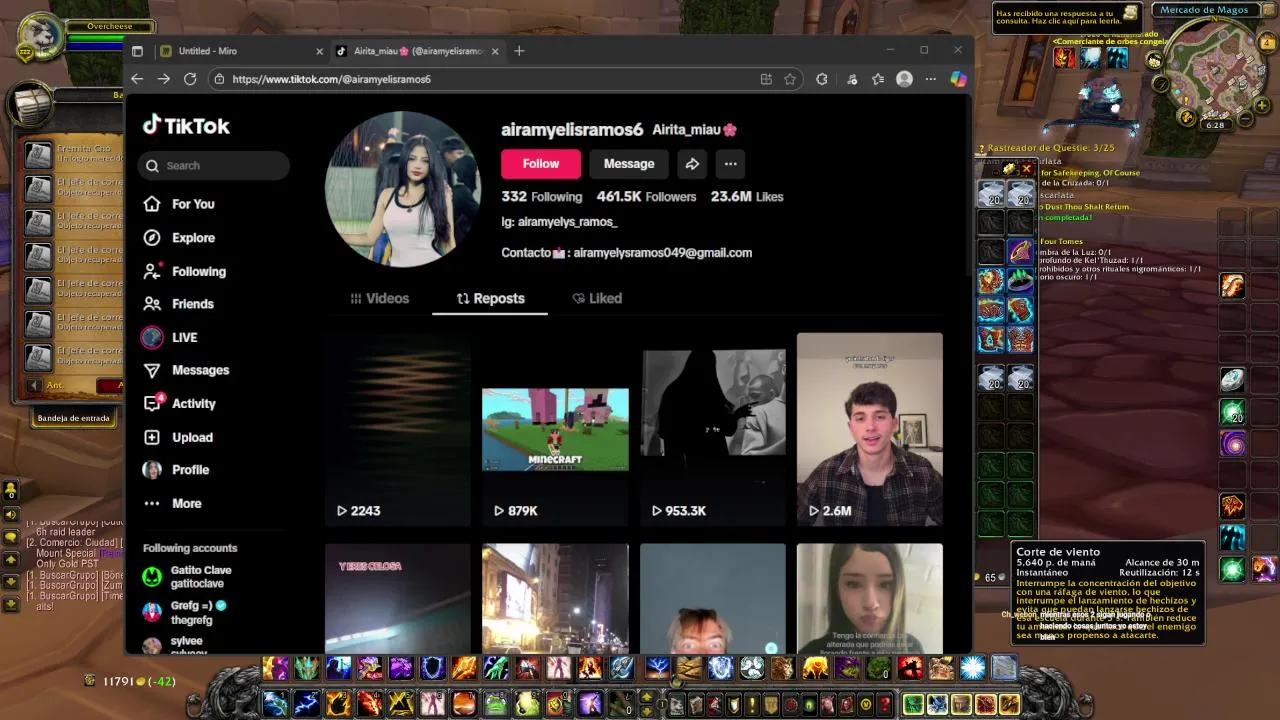
Task: Close the Airita_miau TikTok browser tab
Action: point(495,51)
